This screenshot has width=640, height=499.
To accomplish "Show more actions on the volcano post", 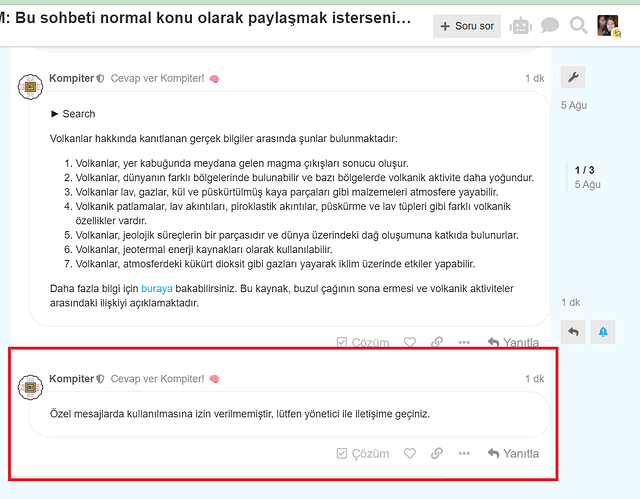I will coord(464,342).
